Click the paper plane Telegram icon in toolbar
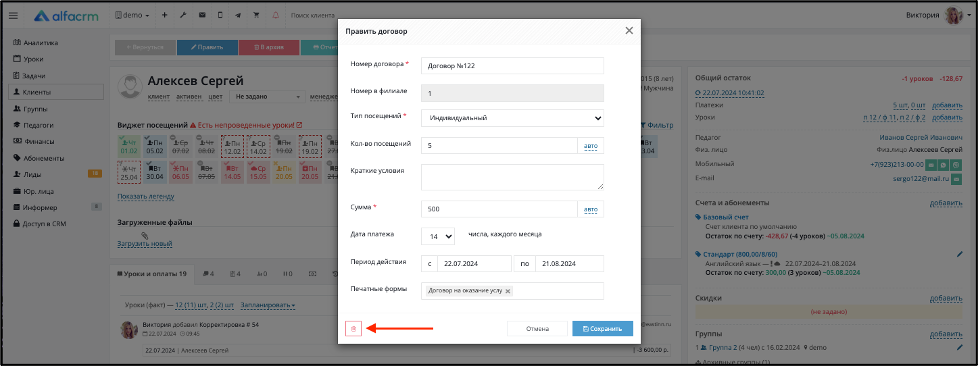 pyautogui.click(x=238, y=15)
